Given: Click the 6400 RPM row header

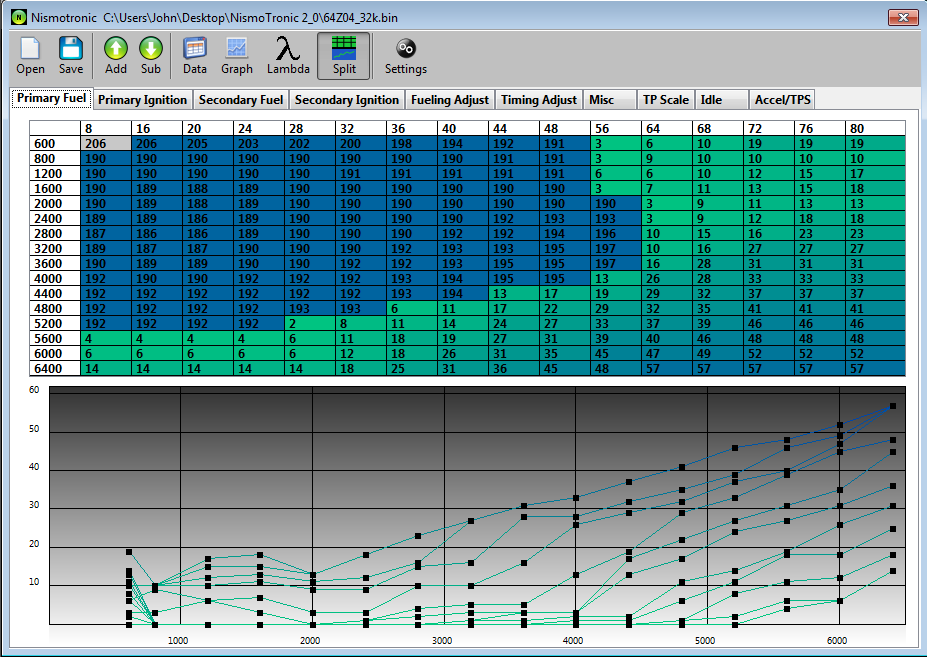Looking at the screenshot, I should (x=54, y=368).
